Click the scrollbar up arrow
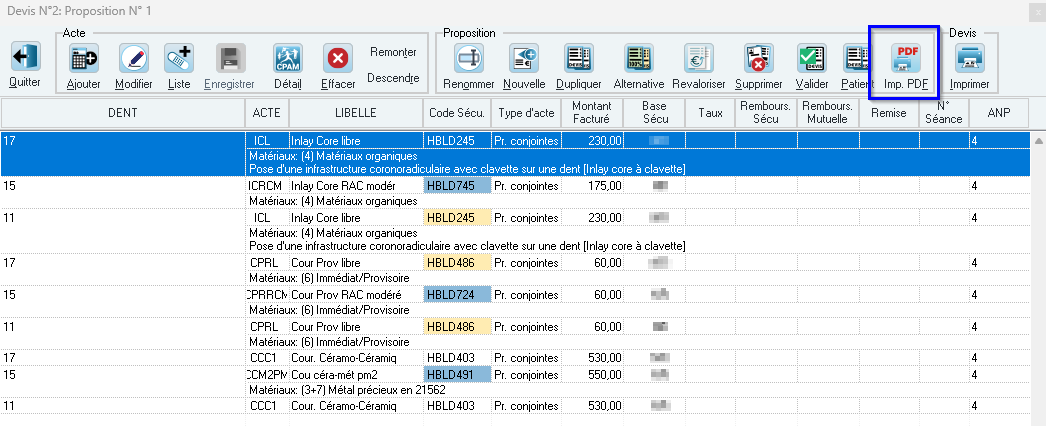 [x=1039, y=141]
